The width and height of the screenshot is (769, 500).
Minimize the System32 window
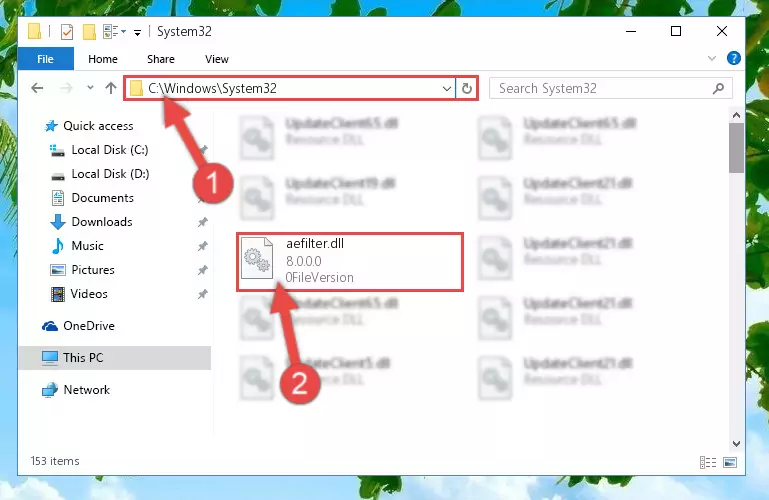(x=631, y=31)
